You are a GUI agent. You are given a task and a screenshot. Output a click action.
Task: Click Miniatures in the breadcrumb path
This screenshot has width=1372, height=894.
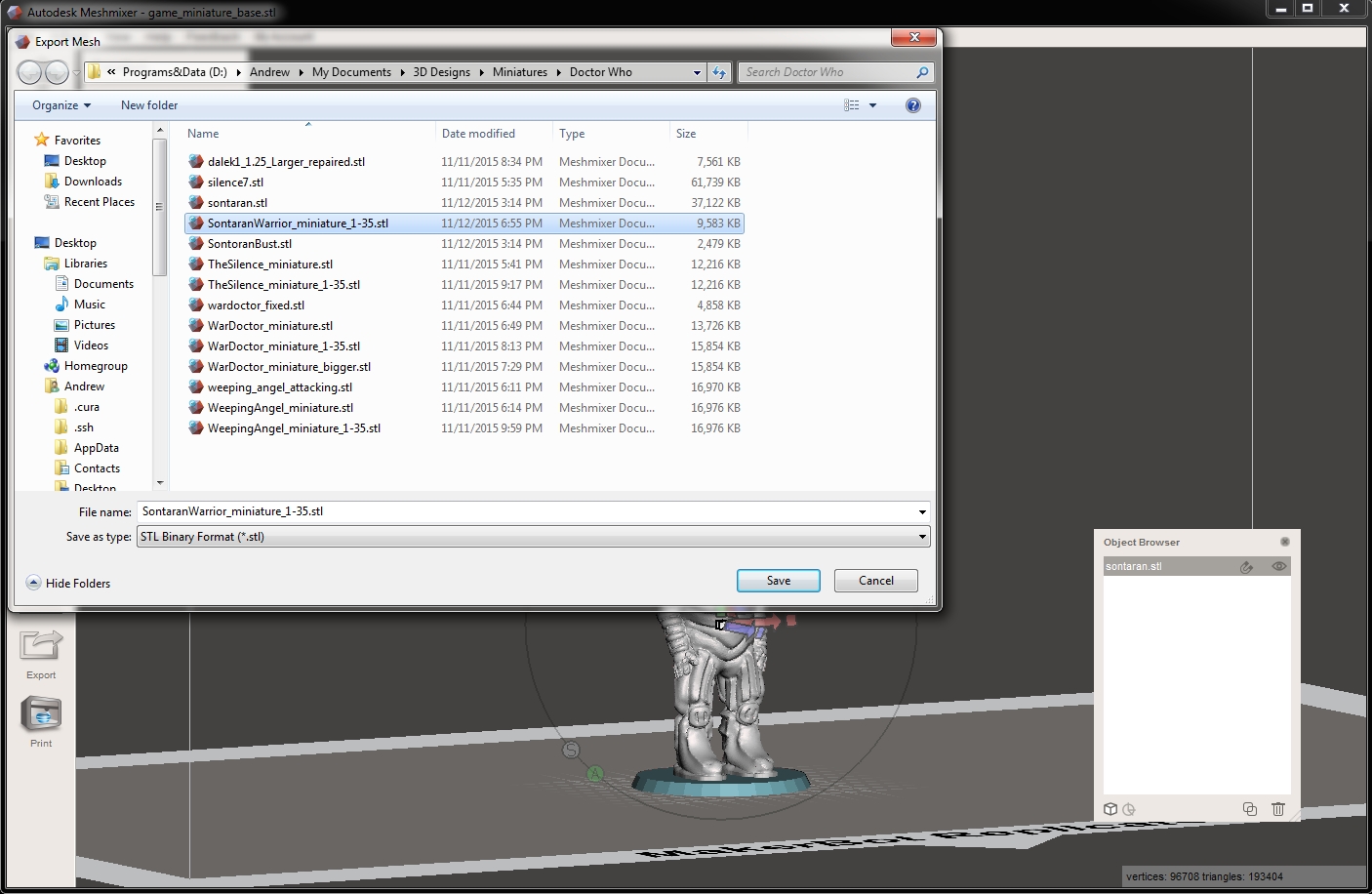[520, 72]
